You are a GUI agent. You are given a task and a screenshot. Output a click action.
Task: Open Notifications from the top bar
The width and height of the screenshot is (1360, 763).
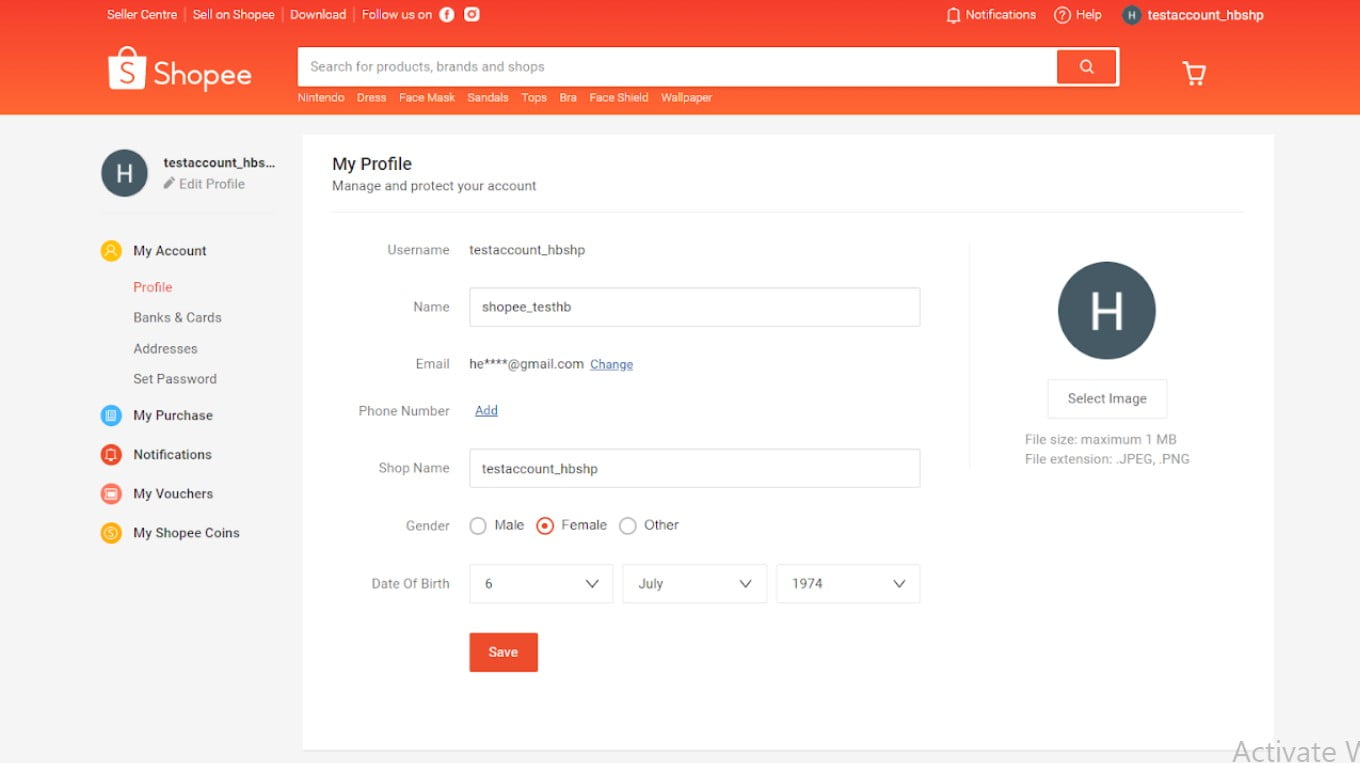click(x=990, y=14)
